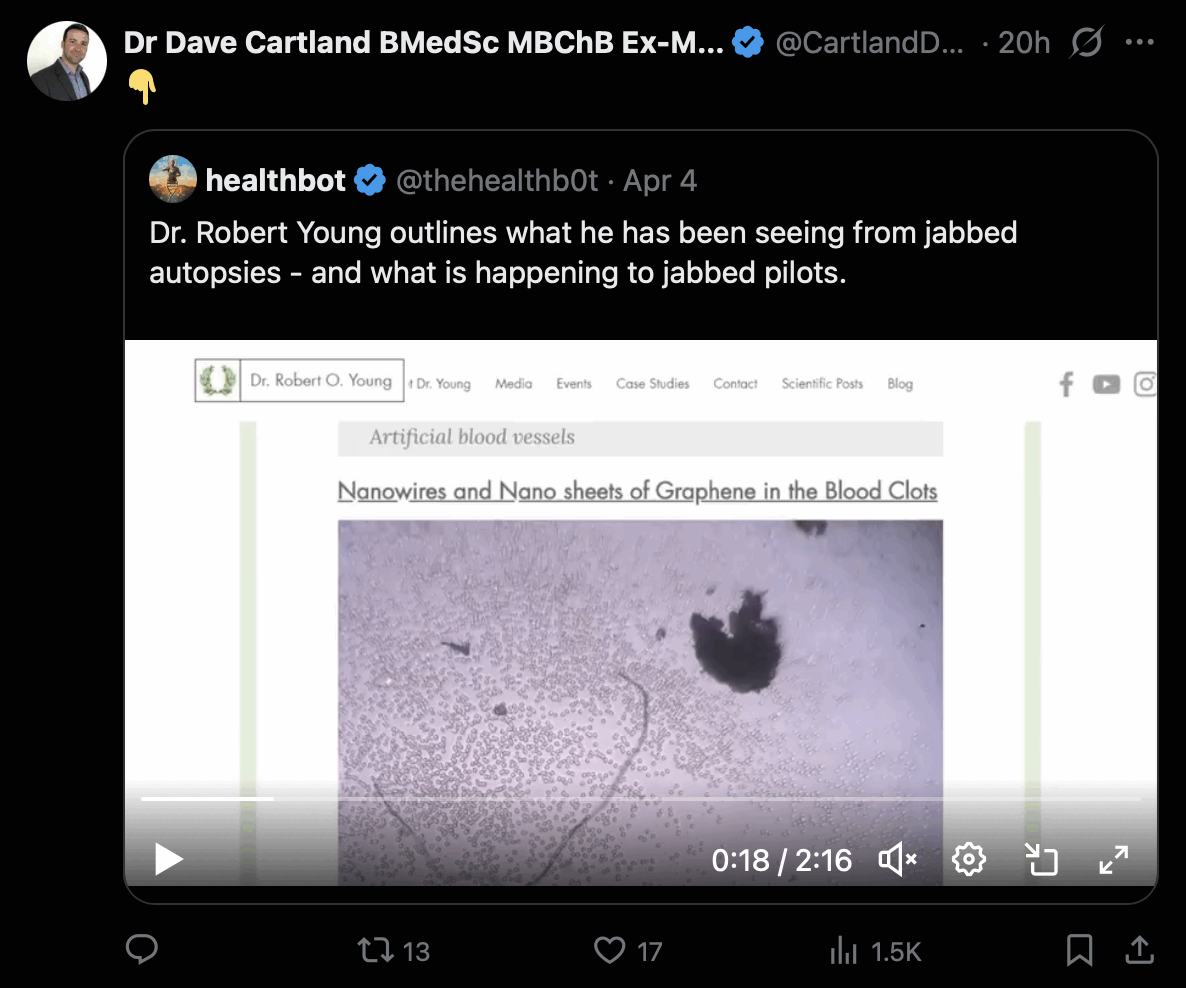Bookmark this post

[x=1079, y=950]
